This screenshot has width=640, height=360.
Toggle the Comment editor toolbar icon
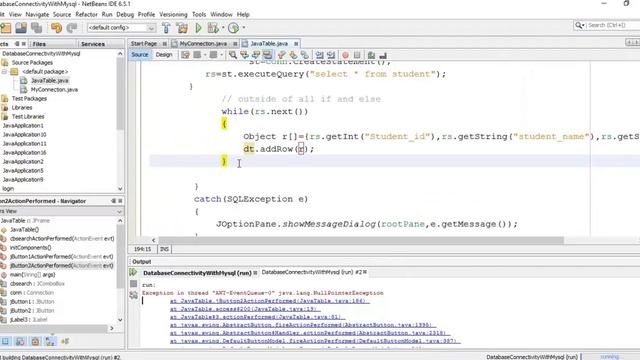tap(371, 55)
